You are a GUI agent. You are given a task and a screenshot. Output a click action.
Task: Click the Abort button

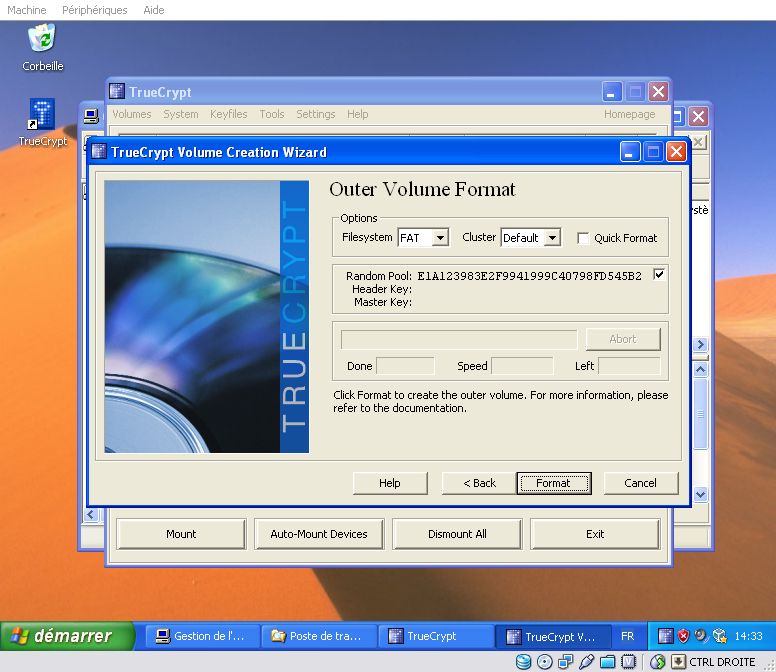(623, 339)
